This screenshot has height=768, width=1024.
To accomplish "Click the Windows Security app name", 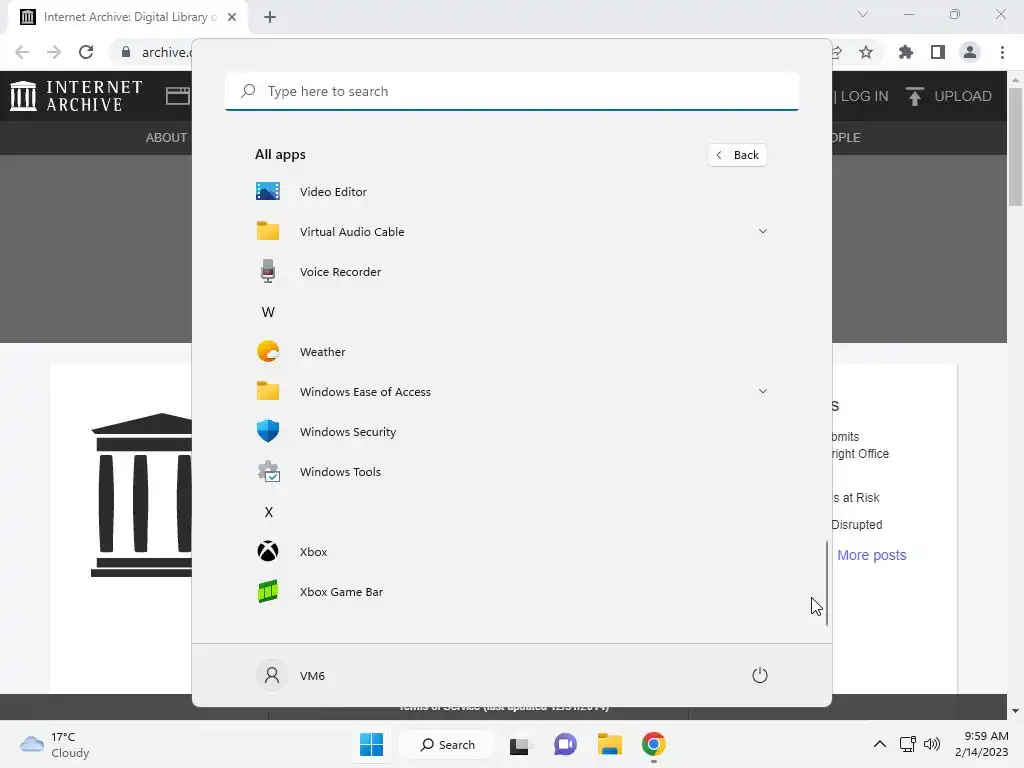I will (348, 432).
